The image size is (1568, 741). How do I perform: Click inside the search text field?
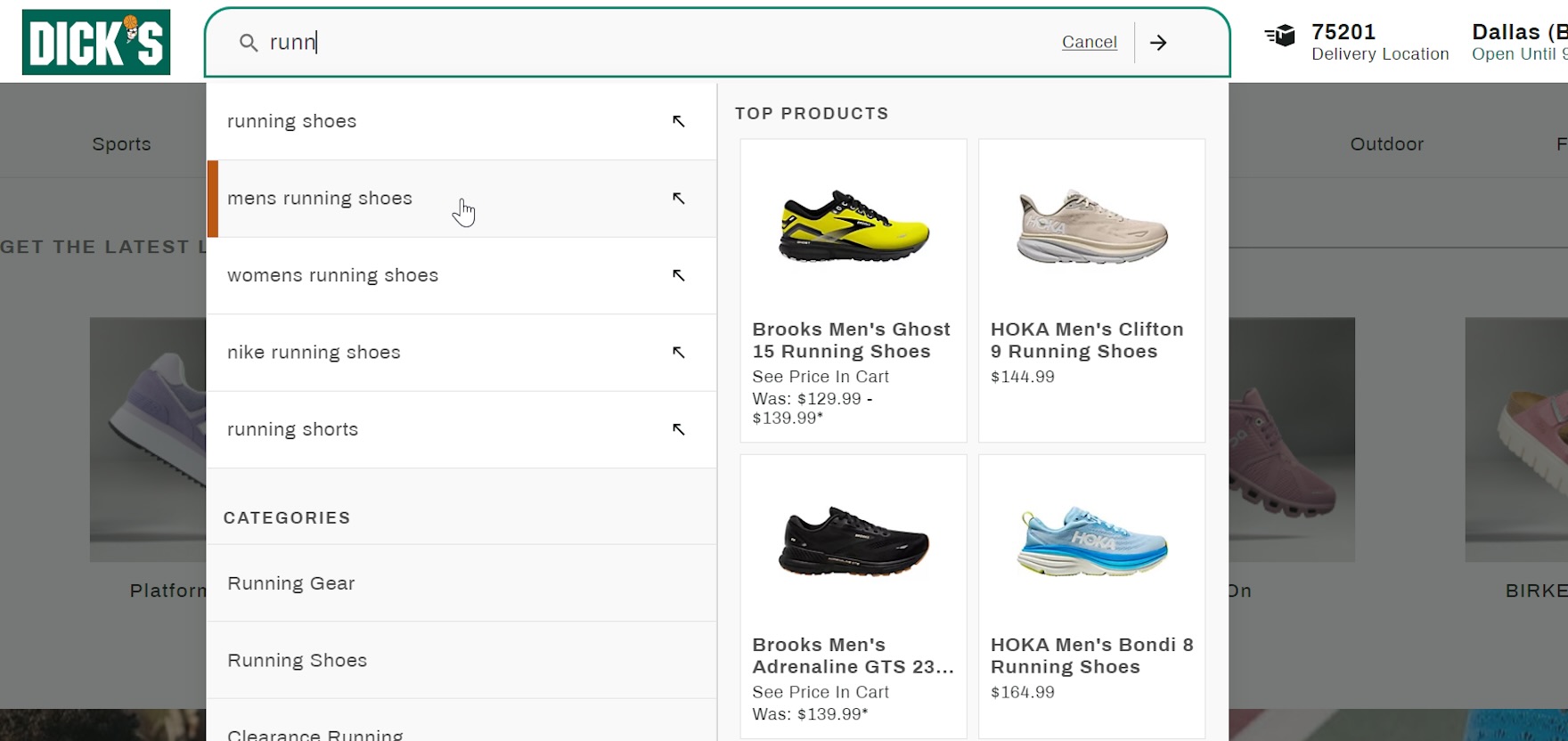pos(659,42)
